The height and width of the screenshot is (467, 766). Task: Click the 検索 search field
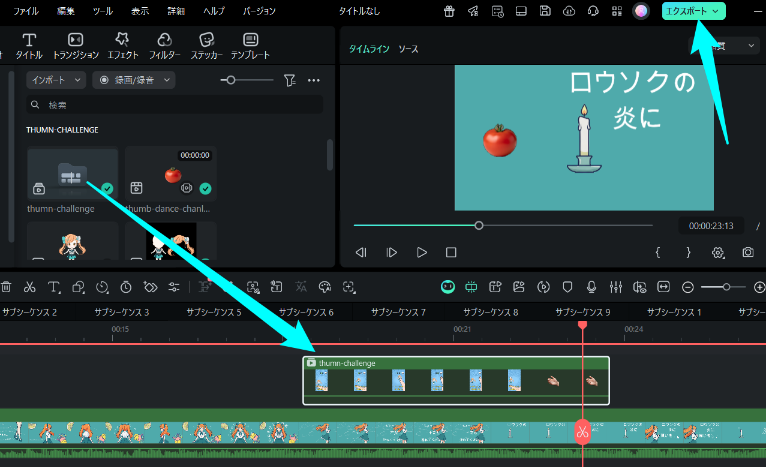(174, 105)
